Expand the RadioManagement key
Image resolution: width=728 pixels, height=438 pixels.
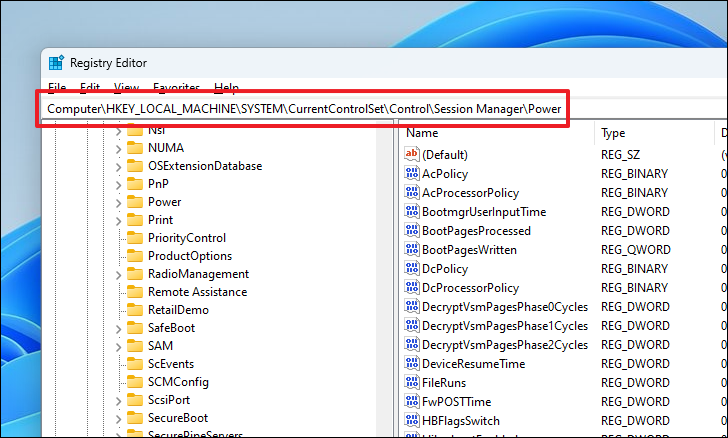(x=118, y=275)
